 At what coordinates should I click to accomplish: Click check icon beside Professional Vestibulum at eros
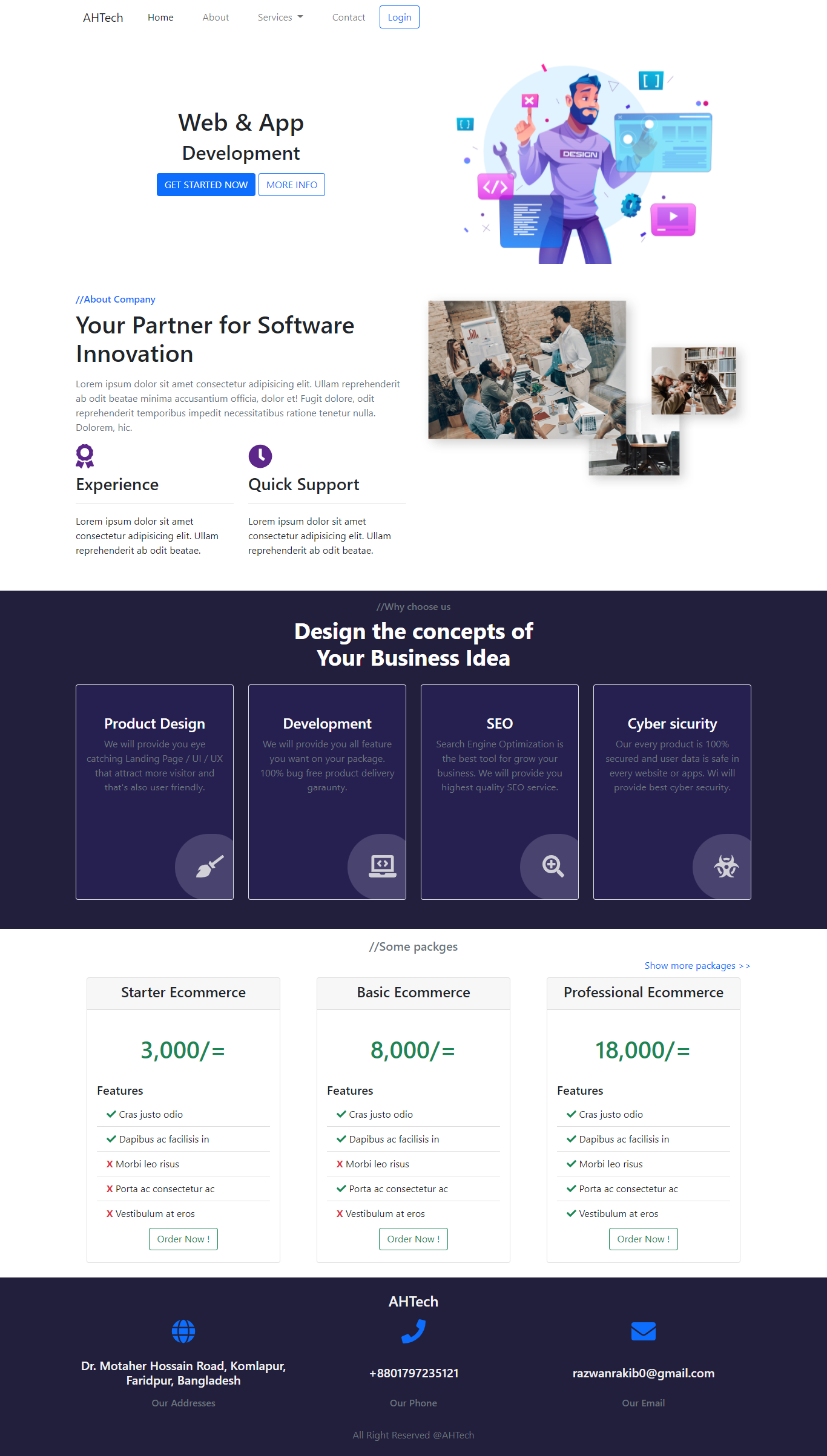click(572, 1213)
